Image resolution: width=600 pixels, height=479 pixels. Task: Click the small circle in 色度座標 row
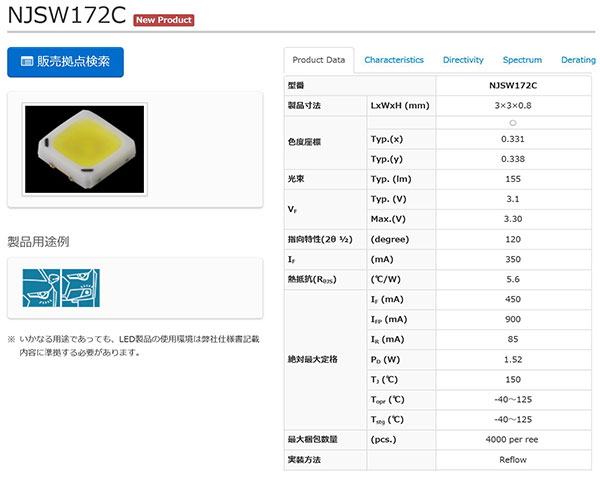[512, 122]
